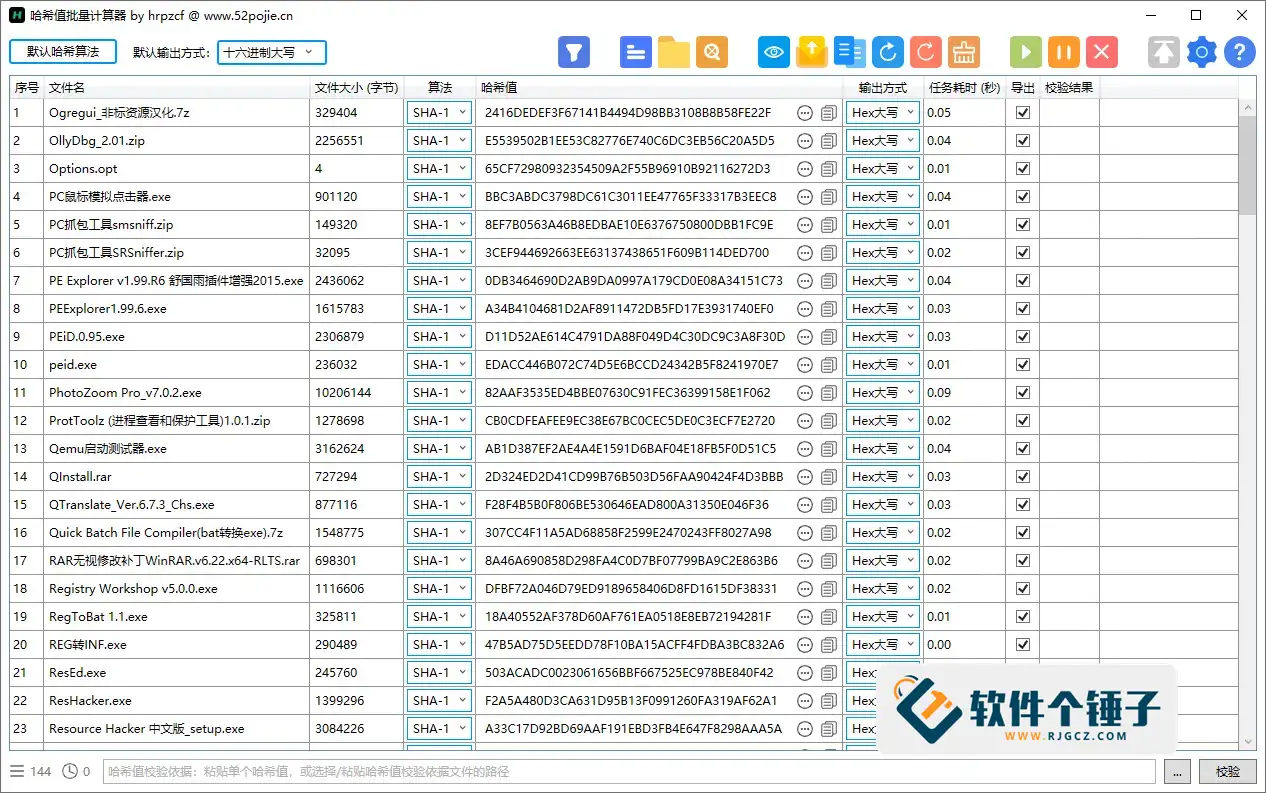The height and width of the screenshot is (793, 1266).
Task: Click the 默认哈希算法 button
Action: click(x=63, y=51)
